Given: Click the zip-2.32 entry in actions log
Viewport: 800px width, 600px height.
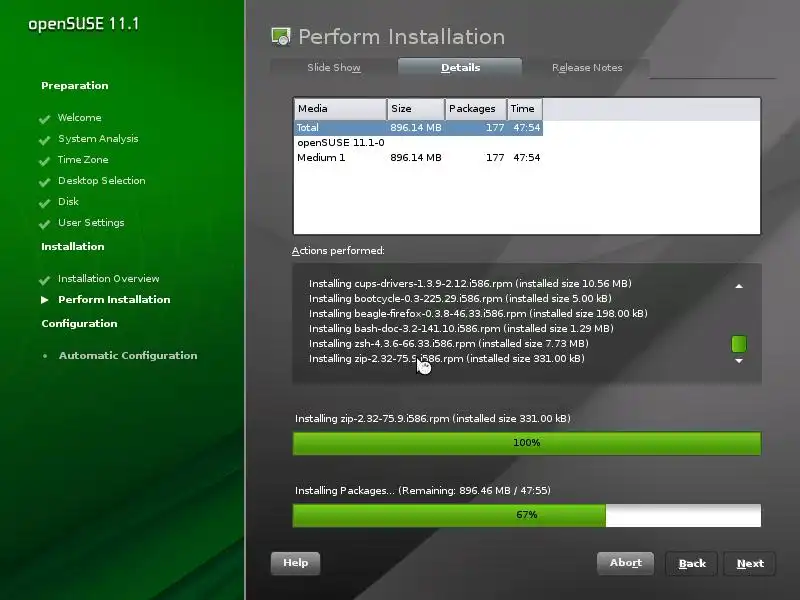Looking at the screenshot, I should [x=446, y=359].
